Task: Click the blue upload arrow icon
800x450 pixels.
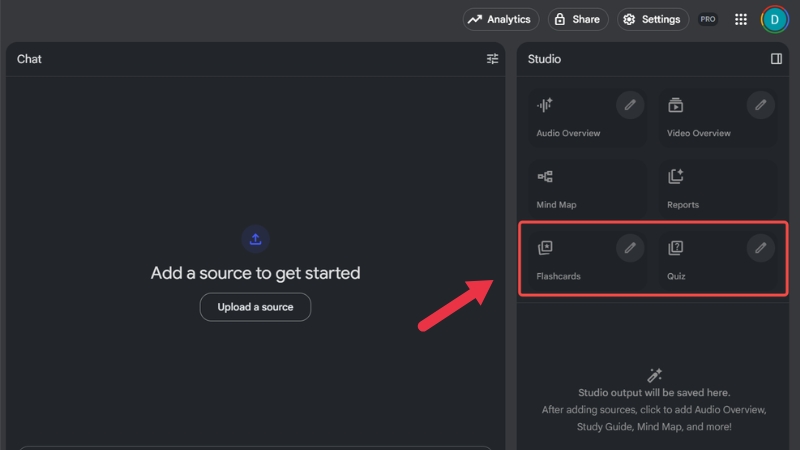Action: (x=255, y=239)
